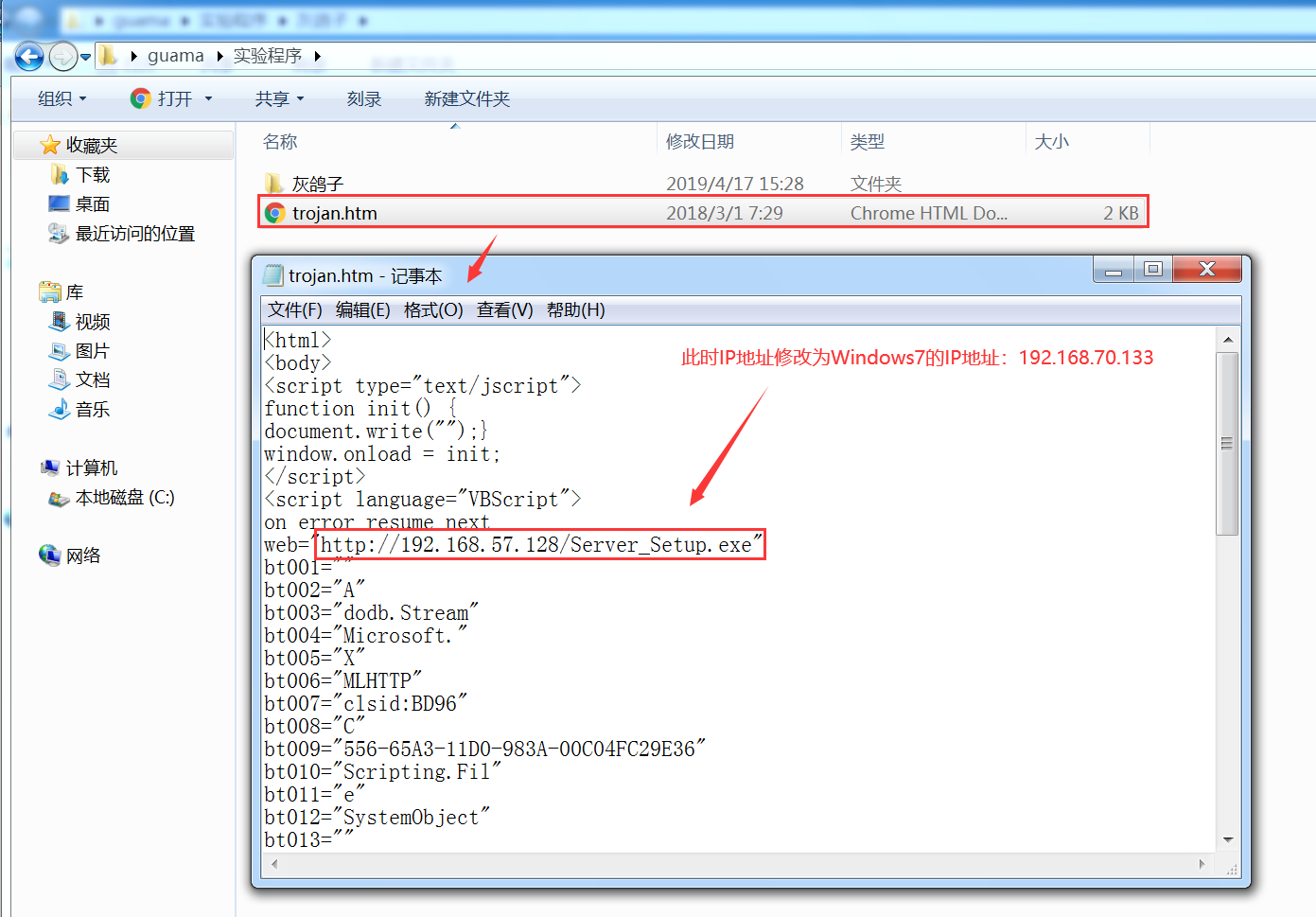The height and width of the screenshot is (917, 1316).
Task: Click the Notepad vertical scrollbar thumb
Action: click(x=1227, y=444)
